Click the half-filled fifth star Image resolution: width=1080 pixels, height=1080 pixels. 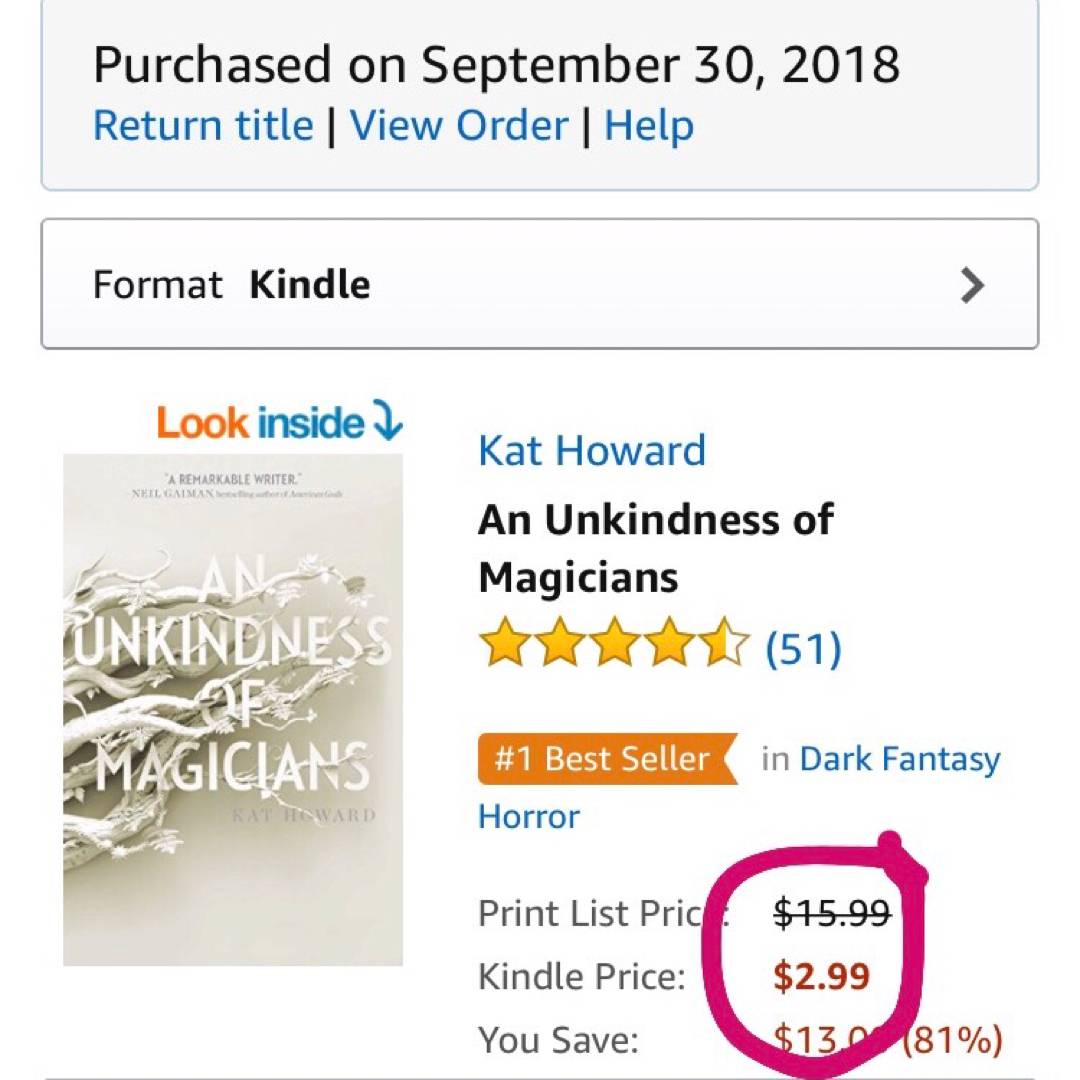pos(724,643)
